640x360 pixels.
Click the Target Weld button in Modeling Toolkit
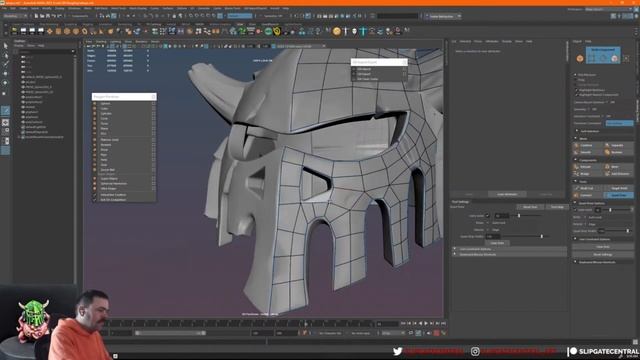pos(619,188)
